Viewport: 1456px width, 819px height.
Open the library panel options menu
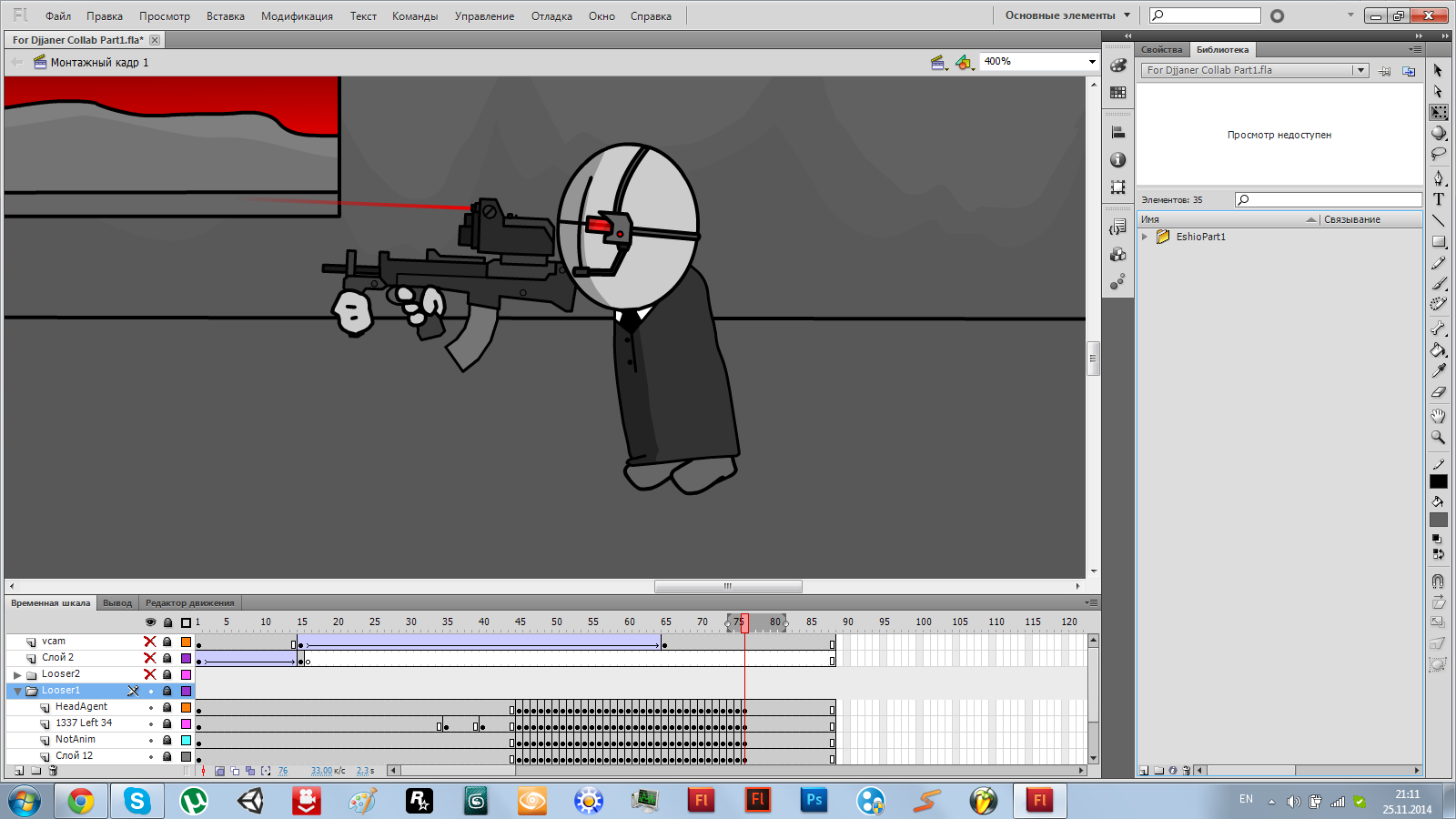[x=1415, y=49]
